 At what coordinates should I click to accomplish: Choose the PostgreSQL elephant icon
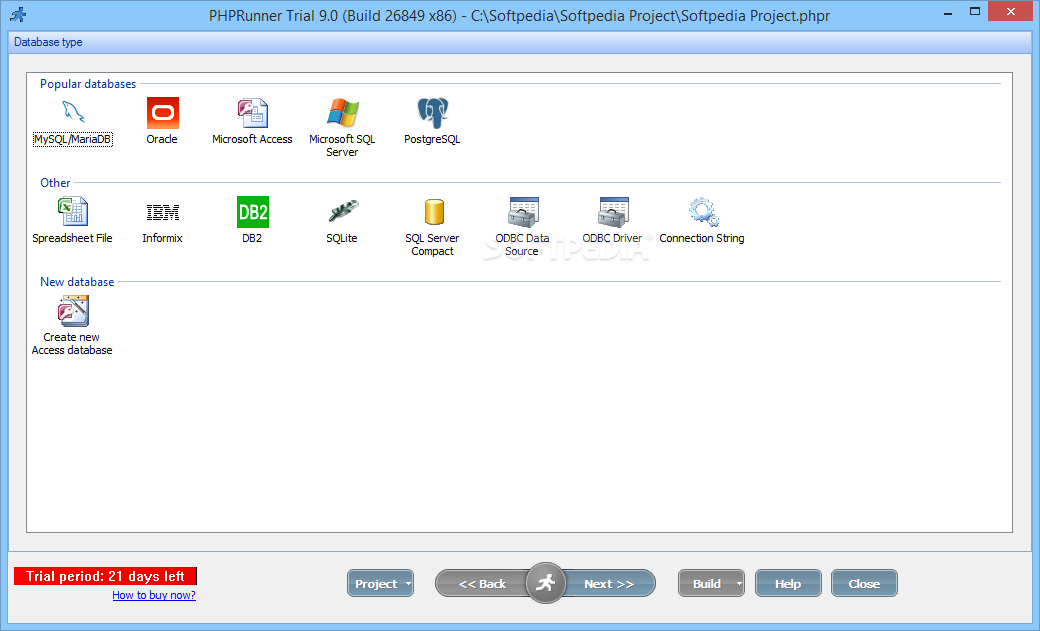tap(432, 113)
